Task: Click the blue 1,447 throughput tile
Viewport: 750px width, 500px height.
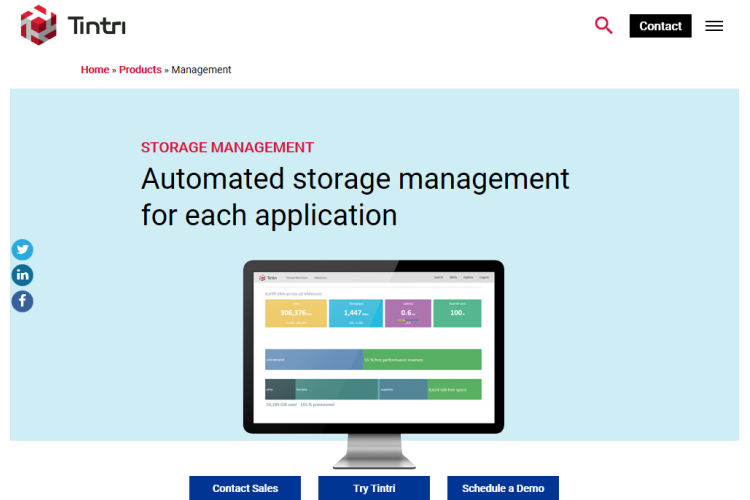Action: [x=356, y=313]
